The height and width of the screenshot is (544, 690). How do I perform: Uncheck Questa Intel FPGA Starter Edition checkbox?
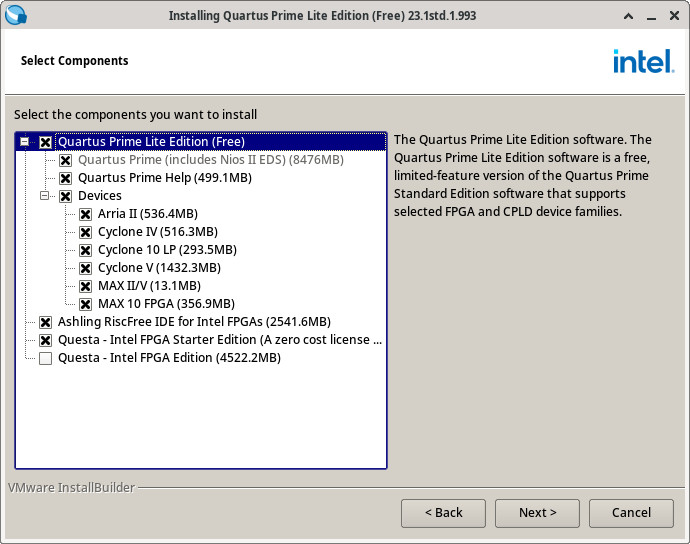45,341
